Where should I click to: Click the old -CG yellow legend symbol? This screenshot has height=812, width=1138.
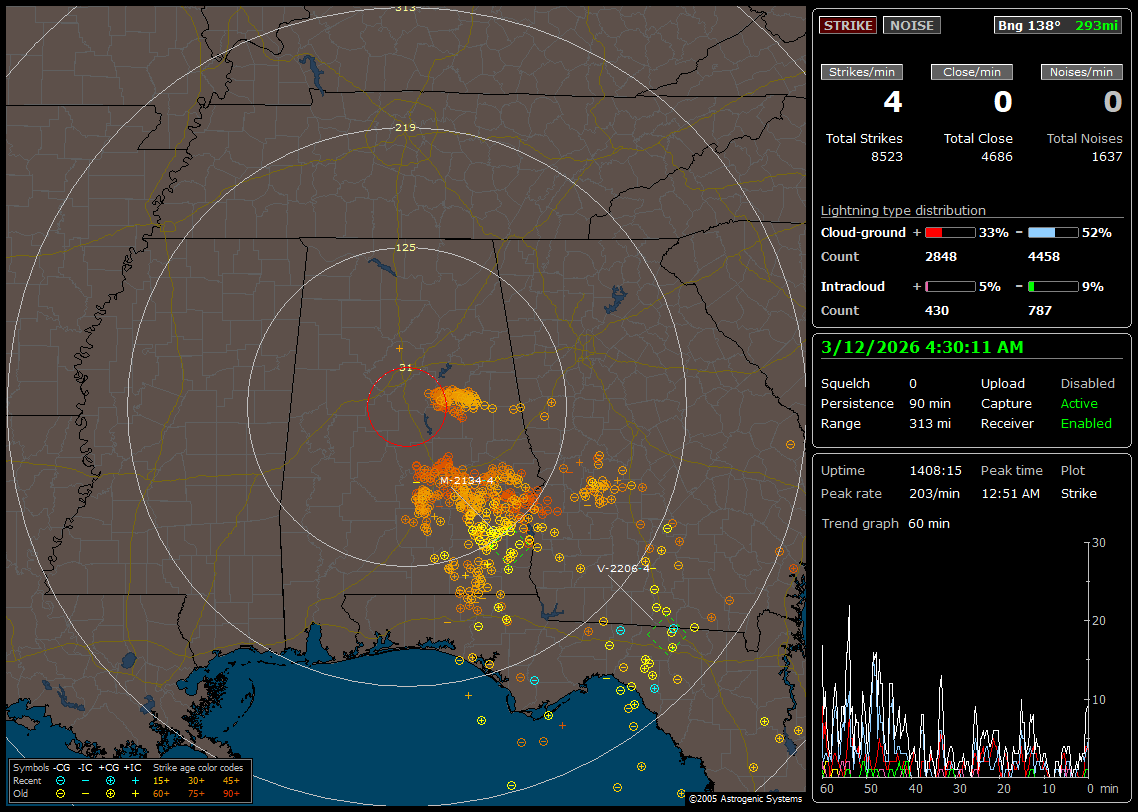tap(61, 793)
